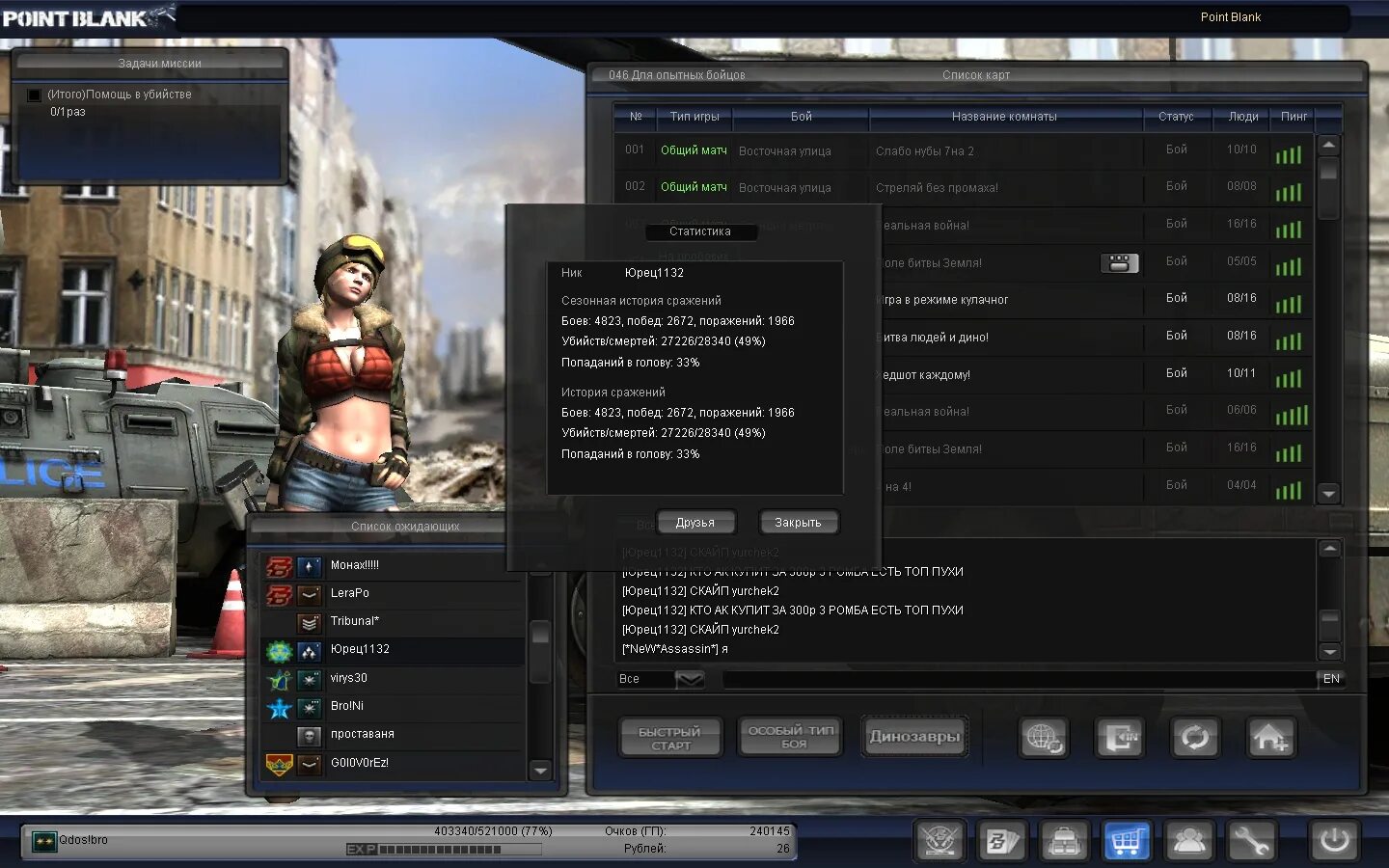
Task: Click Особый тип боя button
Action: click(x=791, y=738)
